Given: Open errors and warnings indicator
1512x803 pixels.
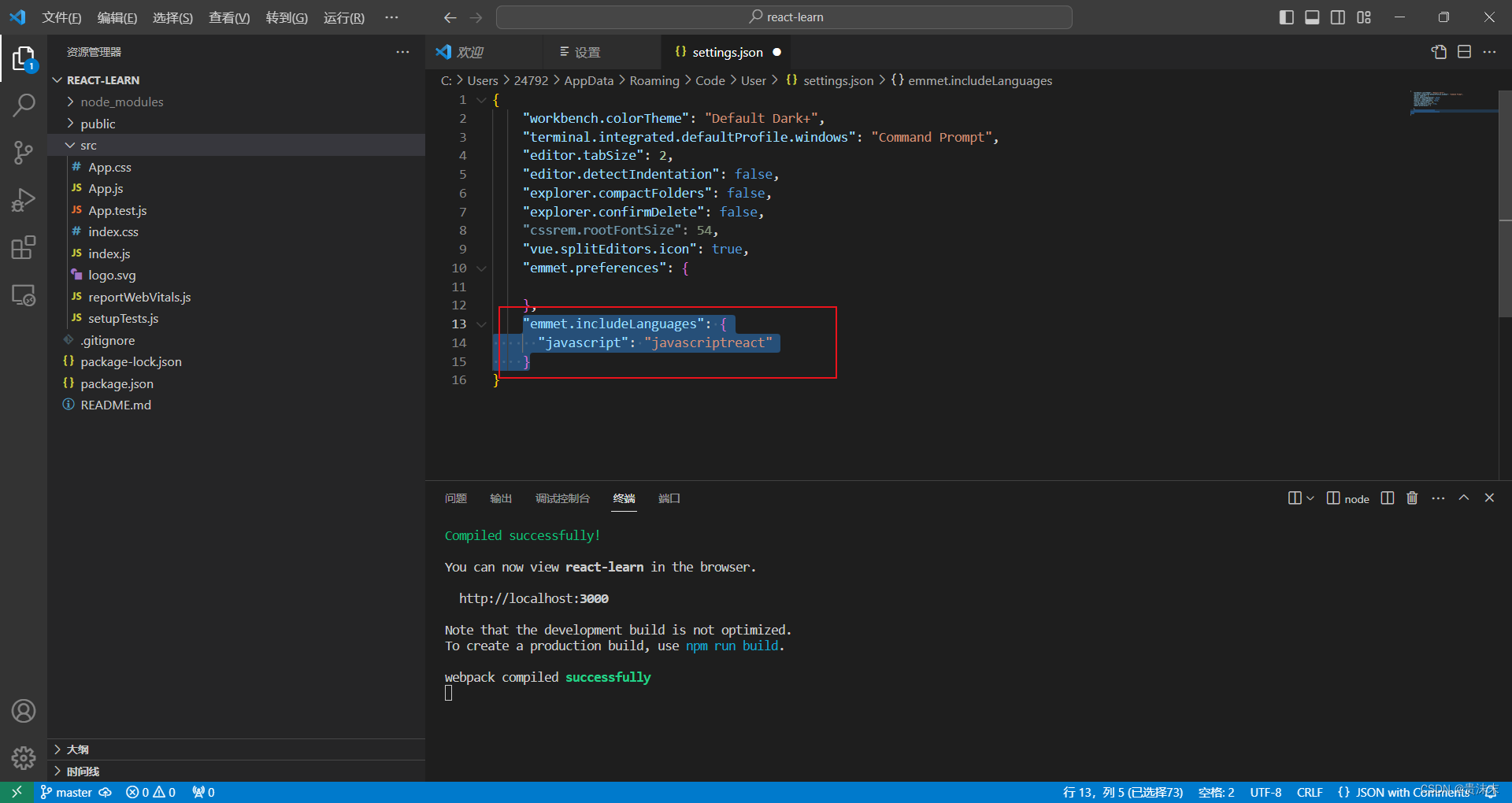Looking at the screenshot, I should pos(150,792).
